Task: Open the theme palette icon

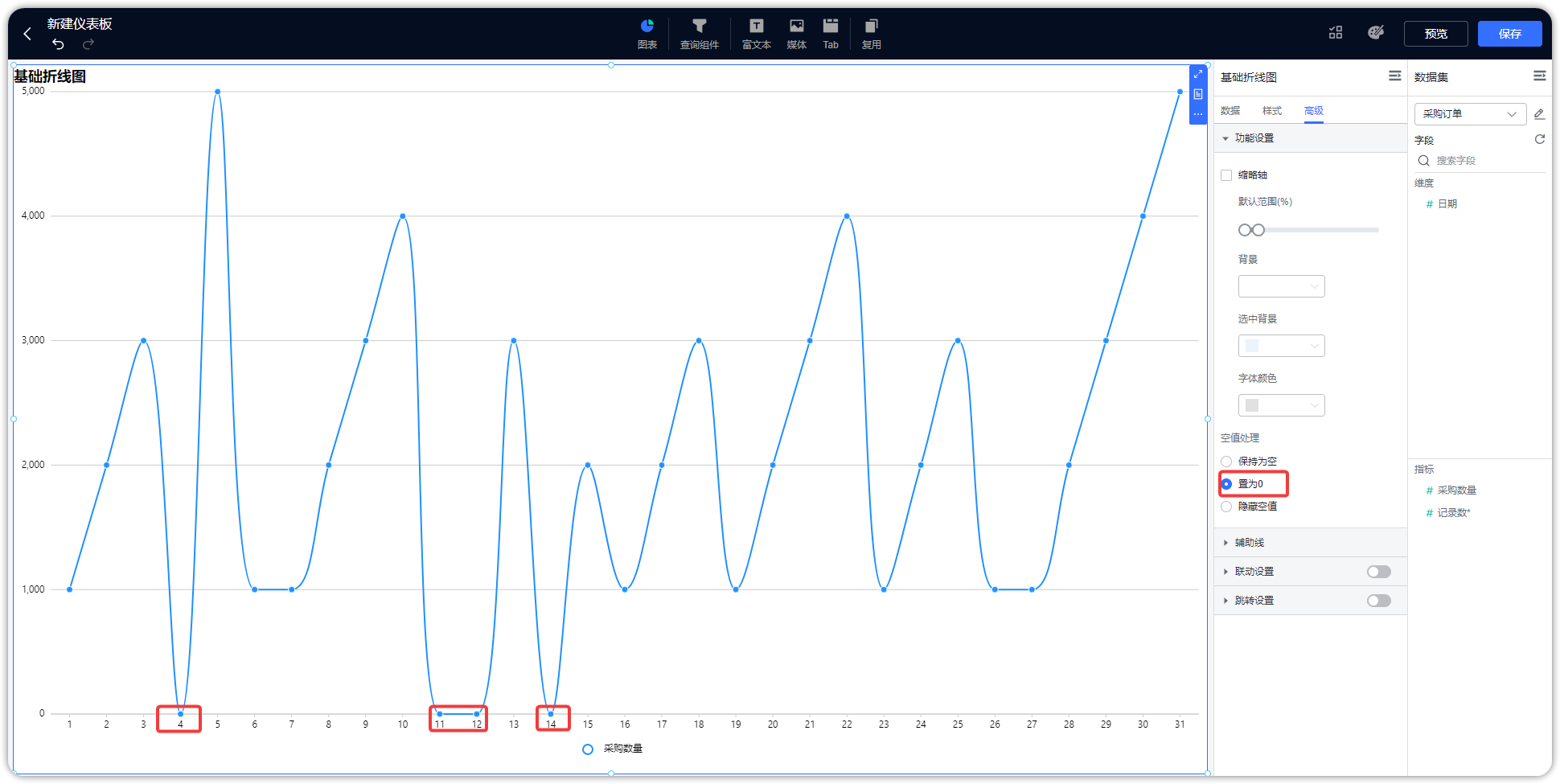Action: coord(1376,32)
